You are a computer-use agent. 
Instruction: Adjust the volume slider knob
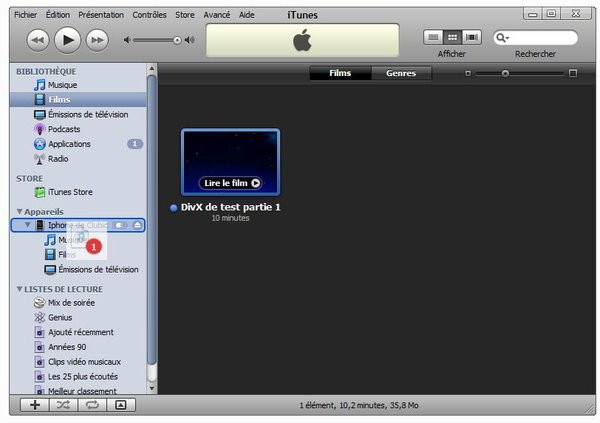click(177, 40)
